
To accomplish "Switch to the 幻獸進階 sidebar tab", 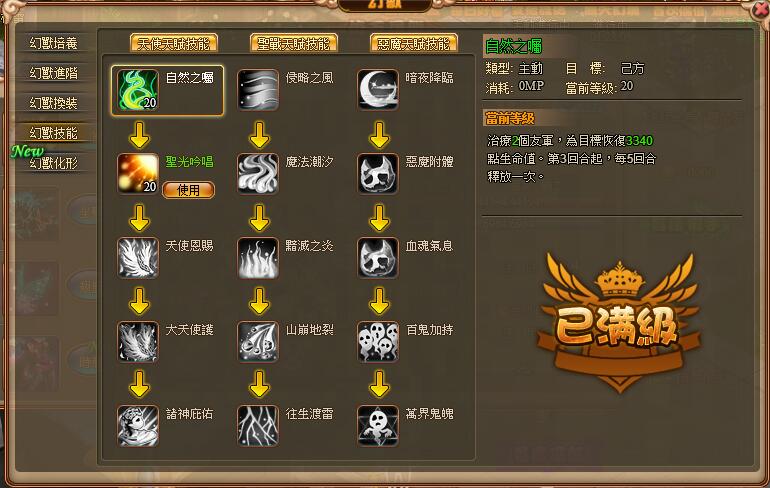I will [54, 73].
